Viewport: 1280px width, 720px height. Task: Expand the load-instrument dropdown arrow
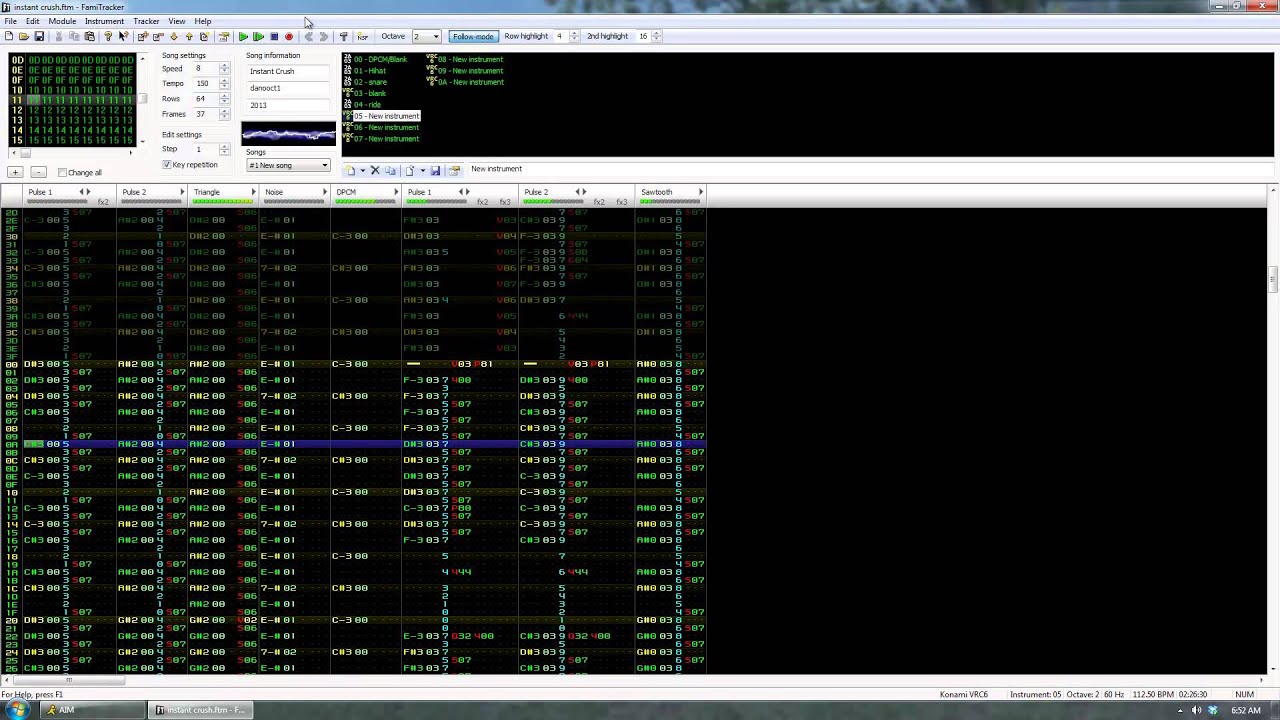tap(422, 170)
